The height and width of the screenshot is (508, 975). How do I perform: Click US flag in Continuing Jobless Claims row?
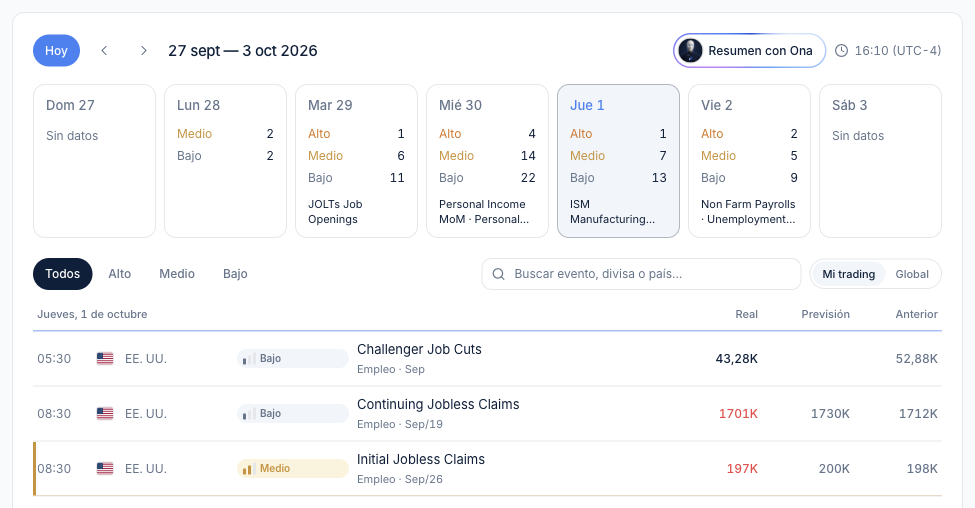pos(105,413)
